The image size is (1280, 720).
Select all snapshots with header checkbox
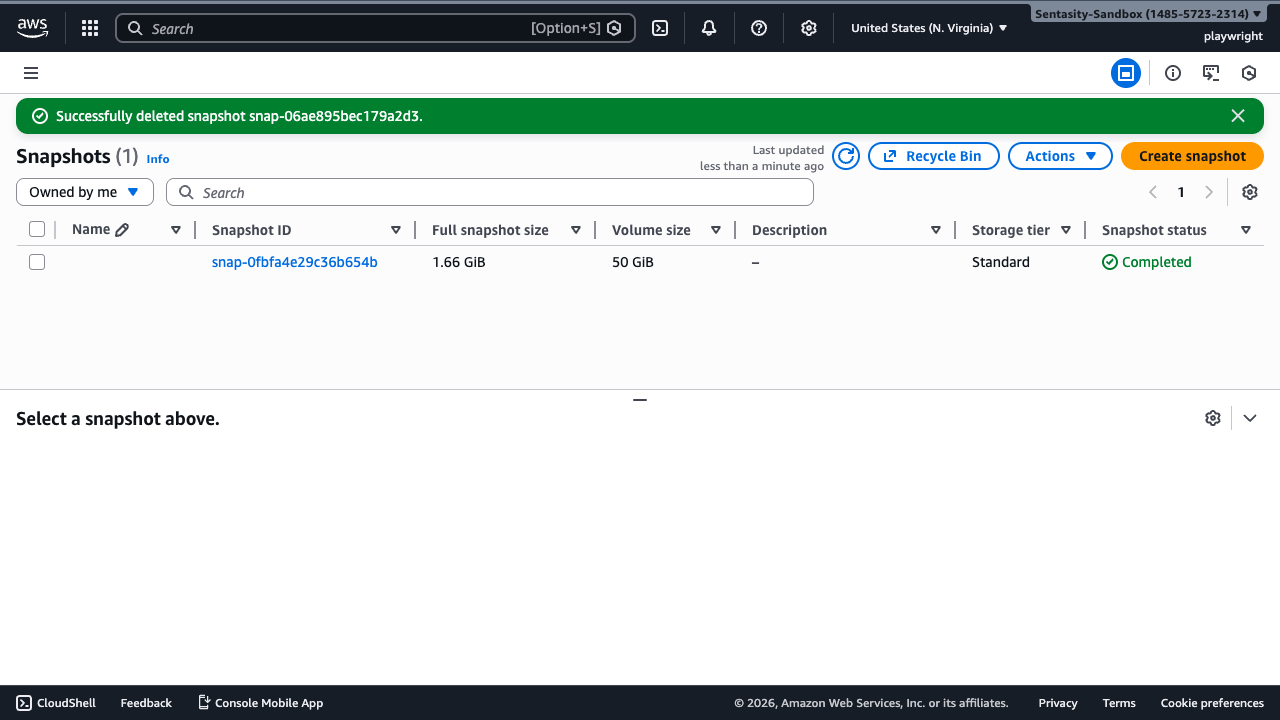click(37, 230)
